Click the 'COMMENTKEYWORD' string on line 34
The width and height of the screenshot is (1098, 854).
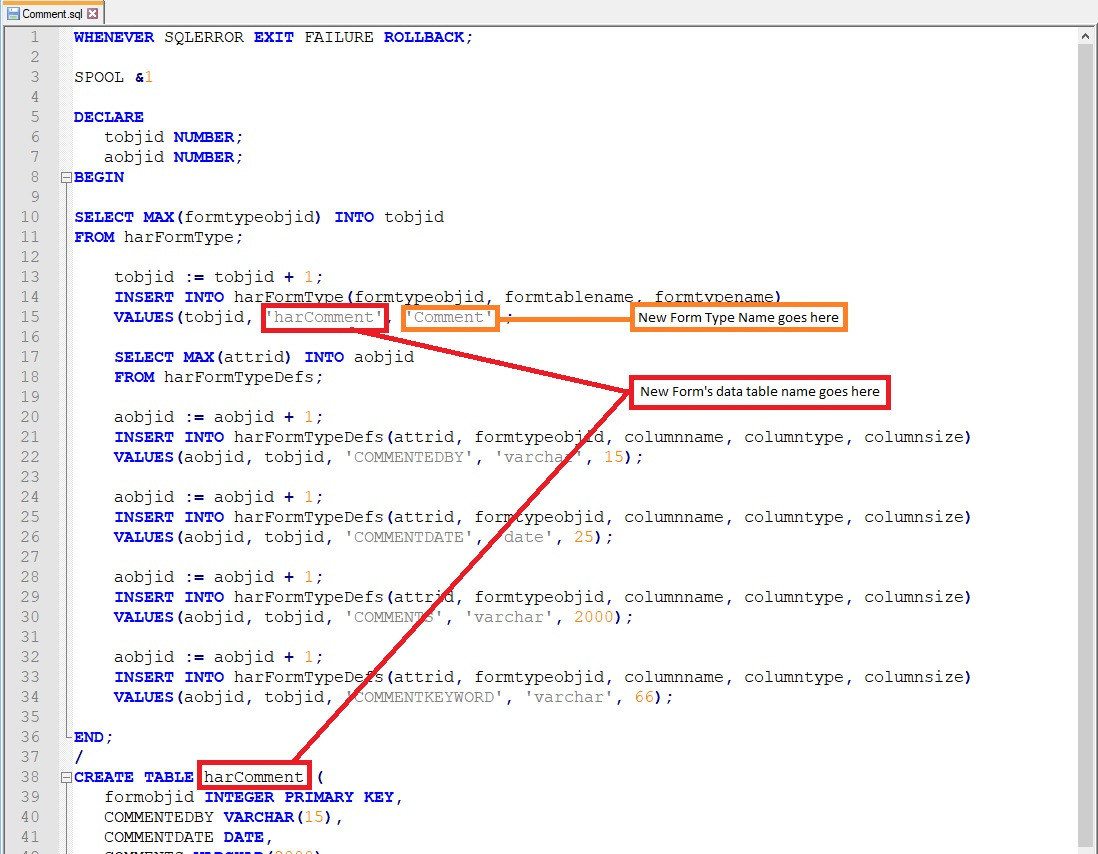coord(424,697)
